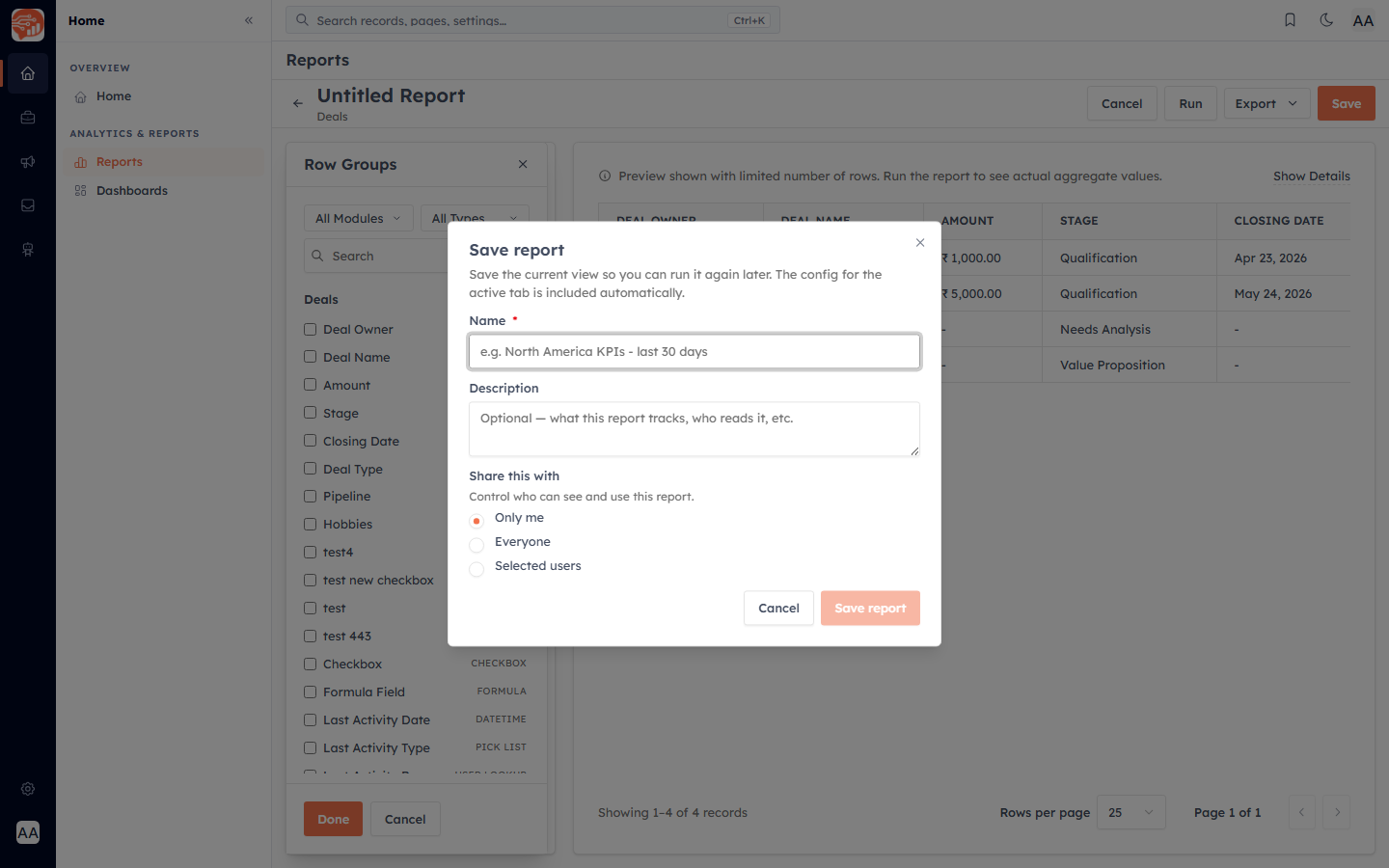Focus the report Name input field
The image size is (1389, 868).
click(694, 351)
